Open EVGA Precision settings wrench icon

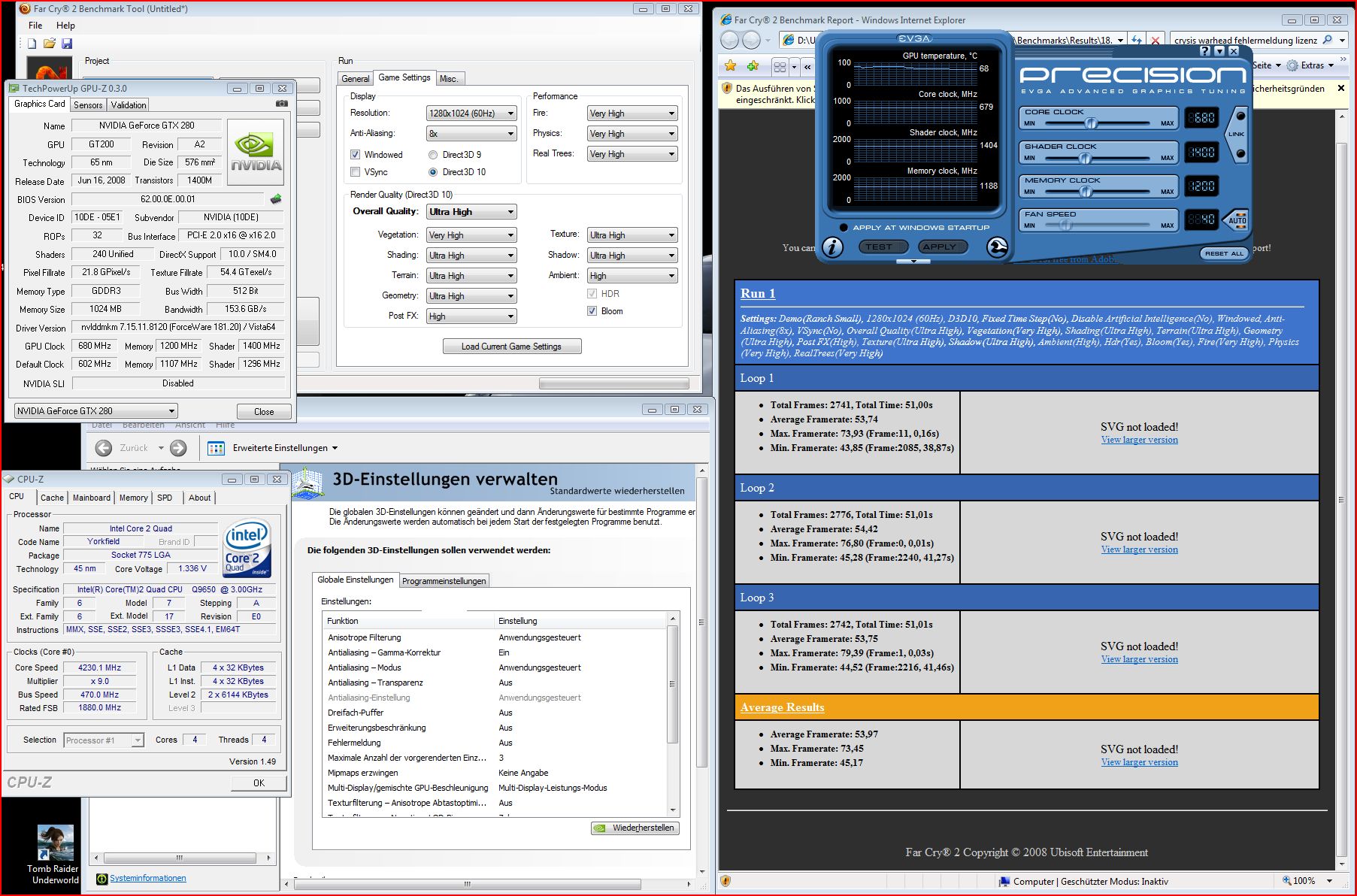point(997,247)
